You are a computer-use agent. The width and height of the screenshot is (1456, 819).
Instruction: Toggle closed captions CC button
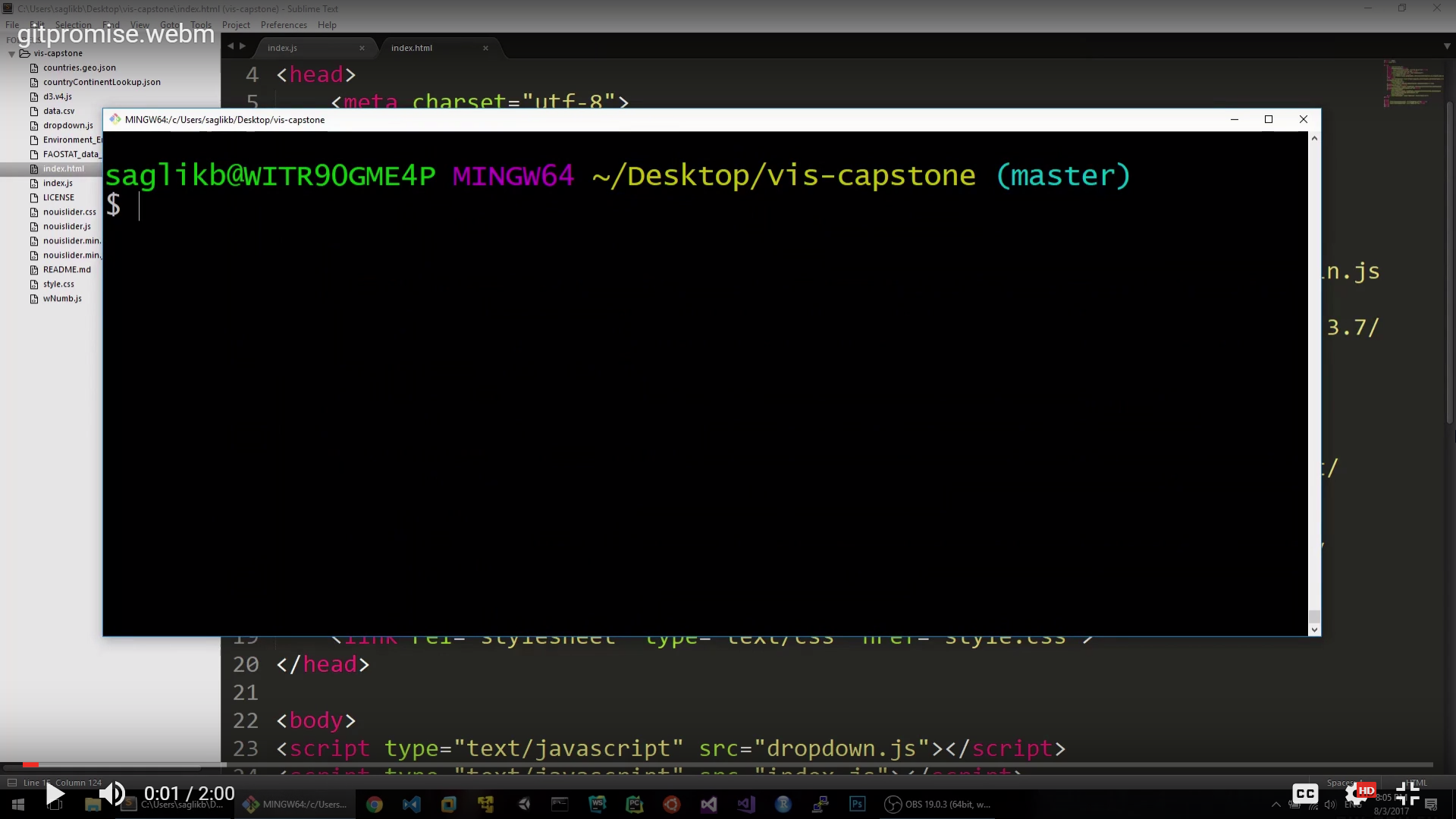coord(1305,794)
